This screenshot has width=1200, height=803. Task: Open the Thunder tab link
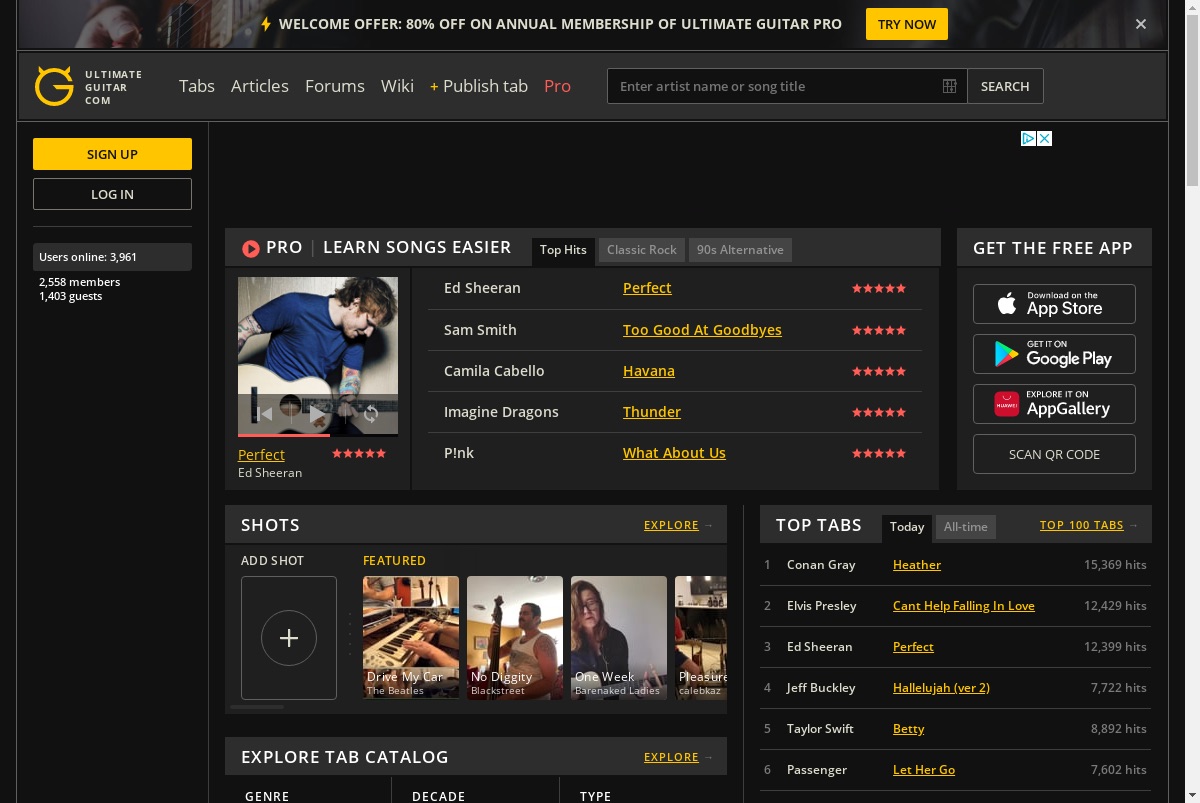click(x=652, y=412)
